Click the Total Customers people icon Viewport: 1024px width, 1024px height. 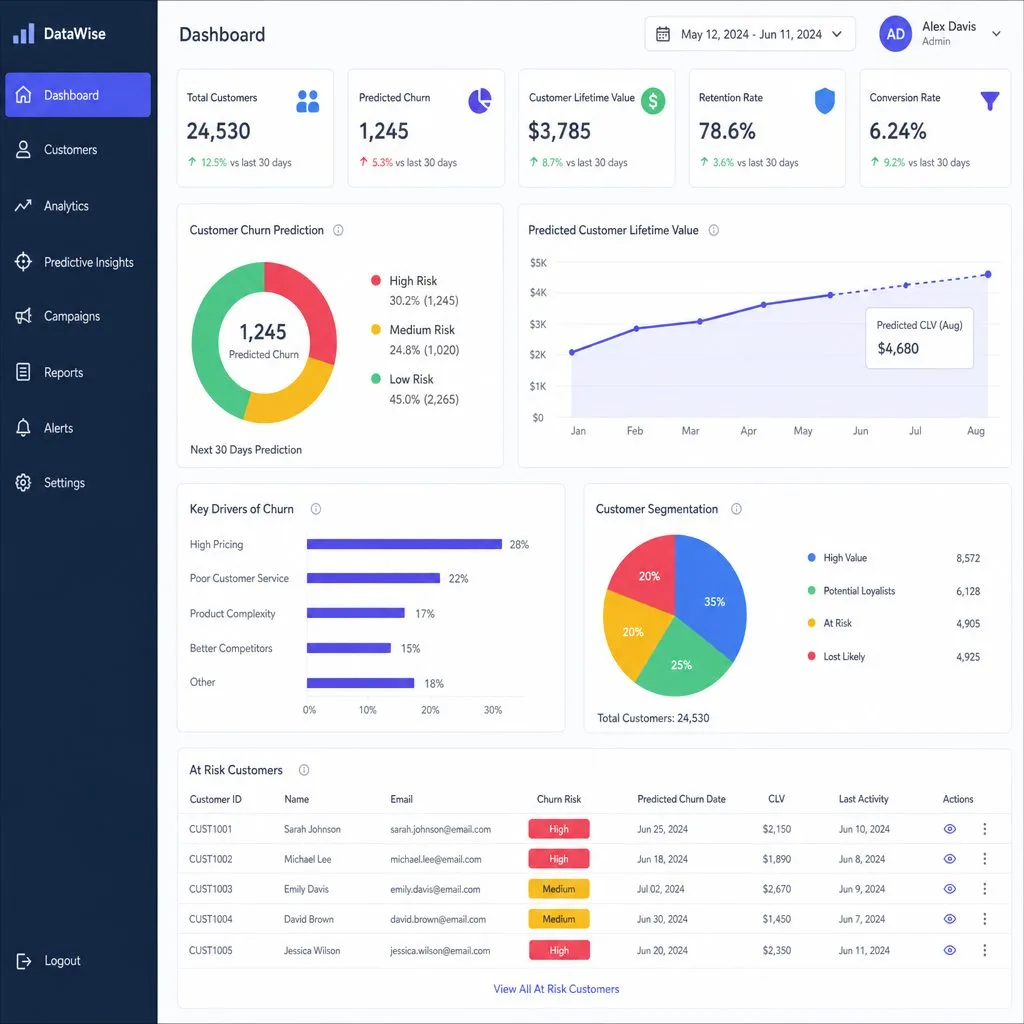click(x=308, y=101)
